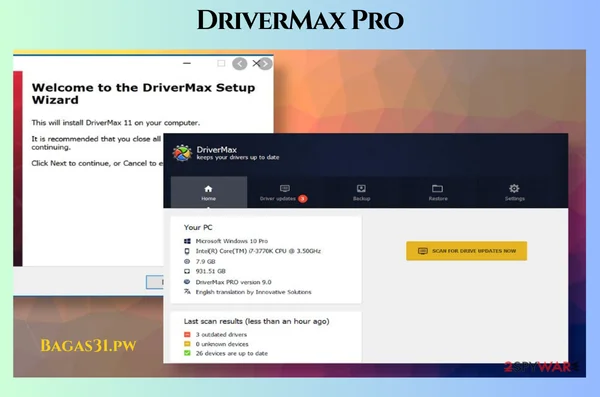Click the partially hidden Next button in Setup Wizard
This screenshot has height=397, width=600.
155,282
